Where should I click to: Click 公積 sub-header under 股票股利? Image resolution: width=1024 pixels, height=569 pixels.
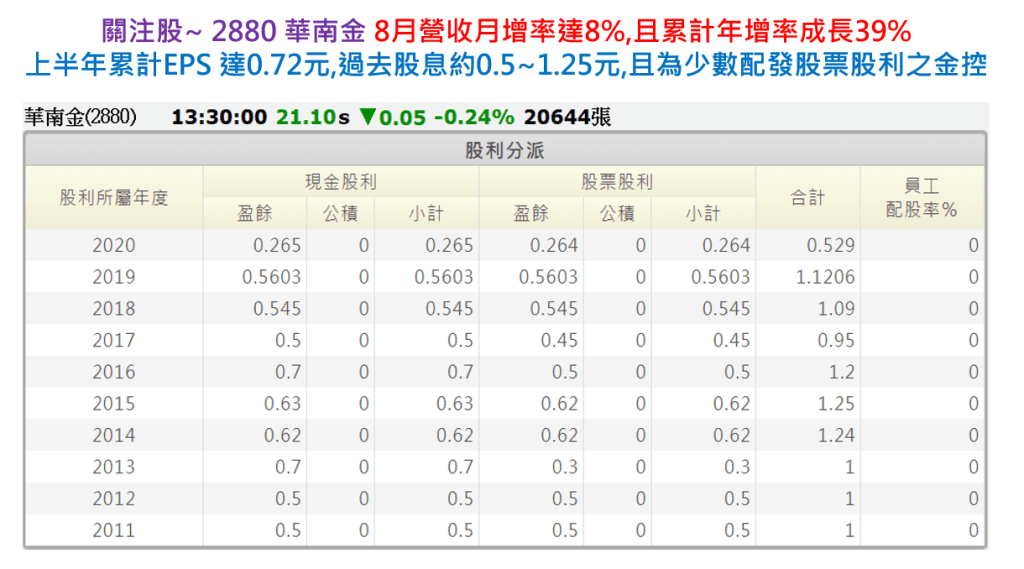point(617,213)
